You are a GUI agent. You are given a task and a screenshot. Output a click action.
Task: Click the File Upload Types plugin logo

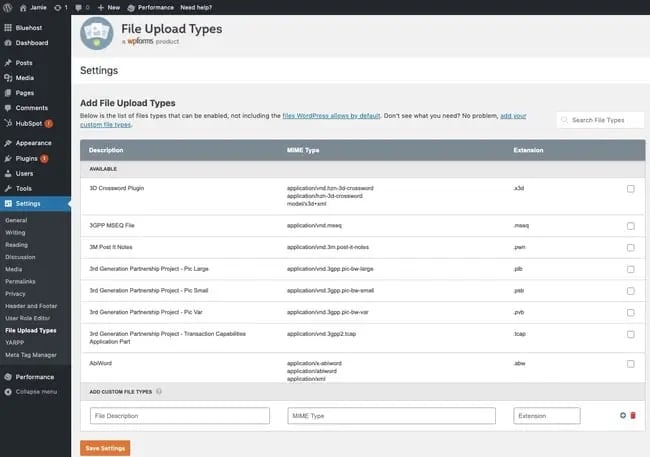(x=97, y=34)
